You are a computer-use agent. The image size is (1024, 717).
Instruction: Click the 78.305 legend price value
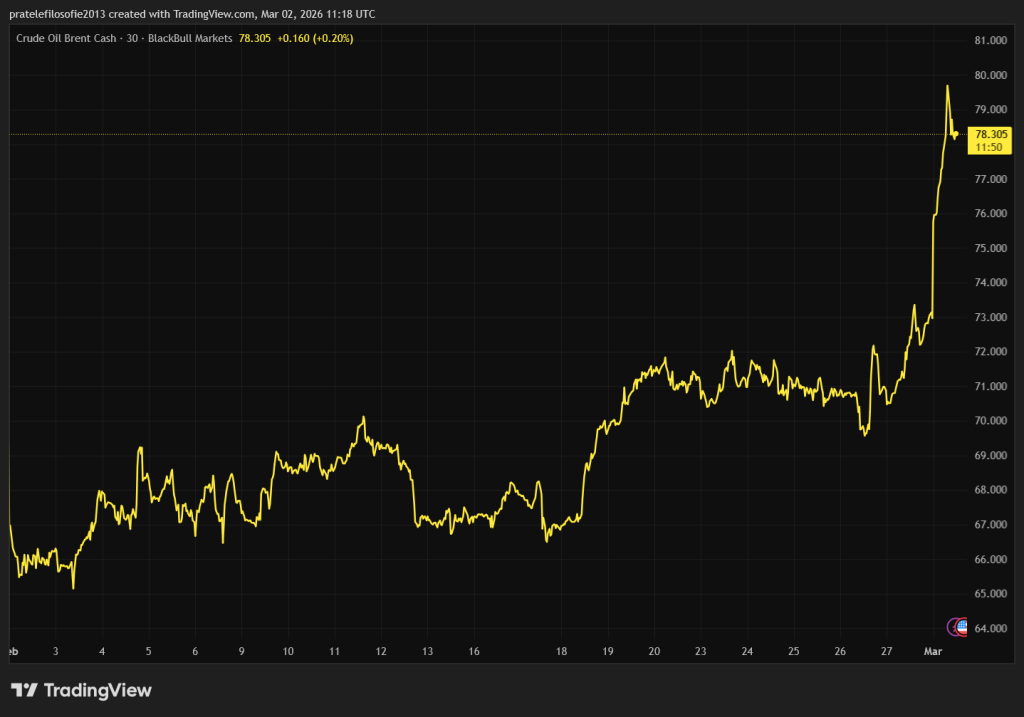pos(256,38)
